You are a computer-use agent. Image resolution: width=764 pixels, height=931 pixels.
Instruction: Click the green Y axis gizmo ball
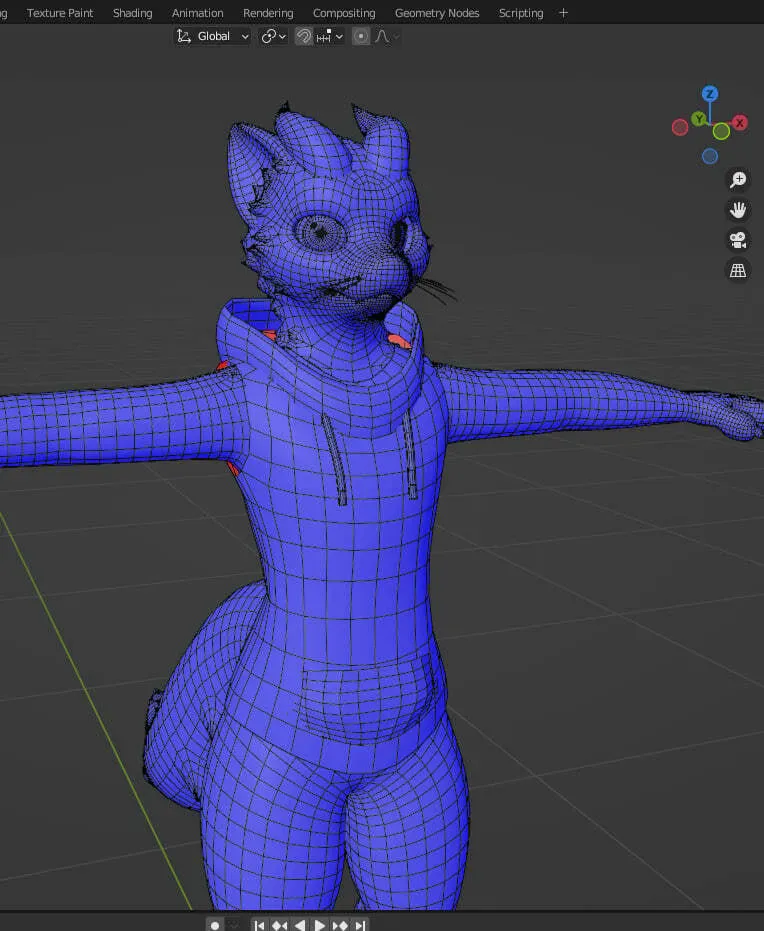coord(699,119)
